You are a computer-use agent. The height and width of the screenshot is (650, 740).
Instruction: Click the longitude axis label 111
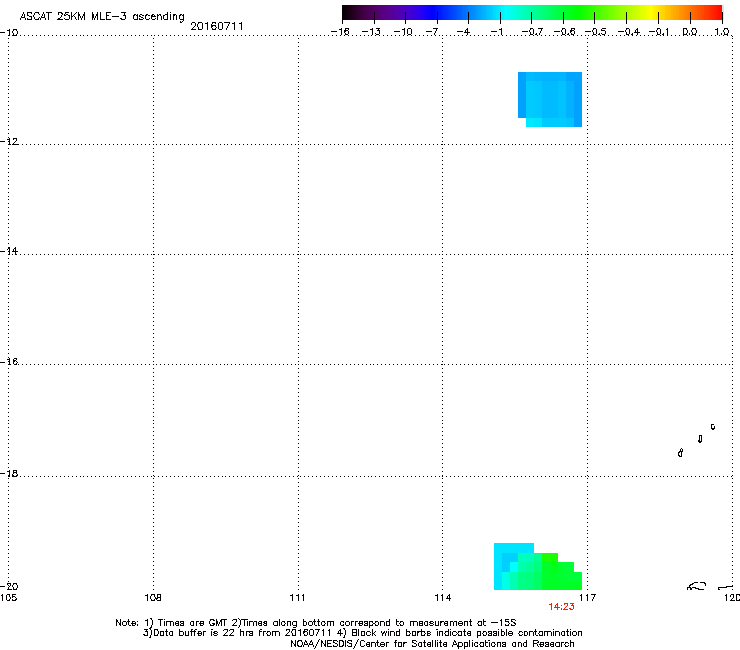pyautogui.click(x=297, y=598)
